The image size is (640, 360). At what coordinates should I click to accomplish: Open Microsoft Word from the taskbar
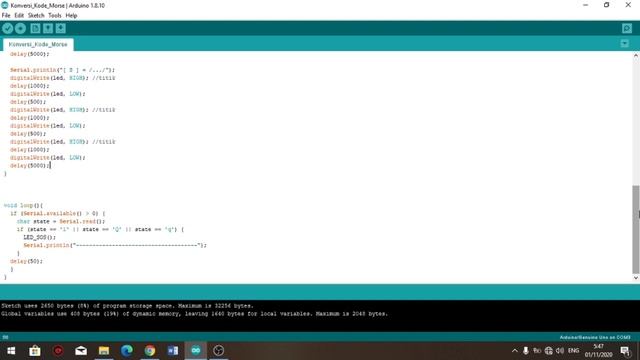pyautogui.click(x=173, y=351)
